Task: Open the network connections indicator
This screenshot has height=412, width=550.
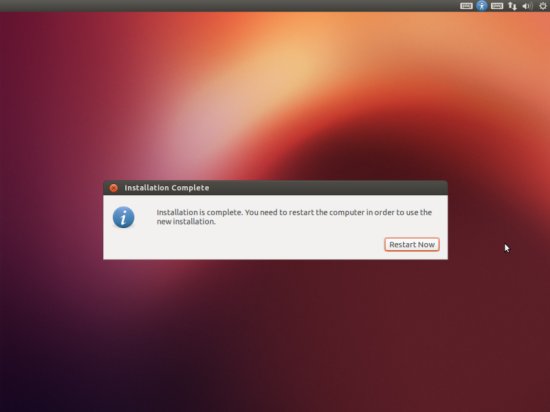Action: point(512,6)
